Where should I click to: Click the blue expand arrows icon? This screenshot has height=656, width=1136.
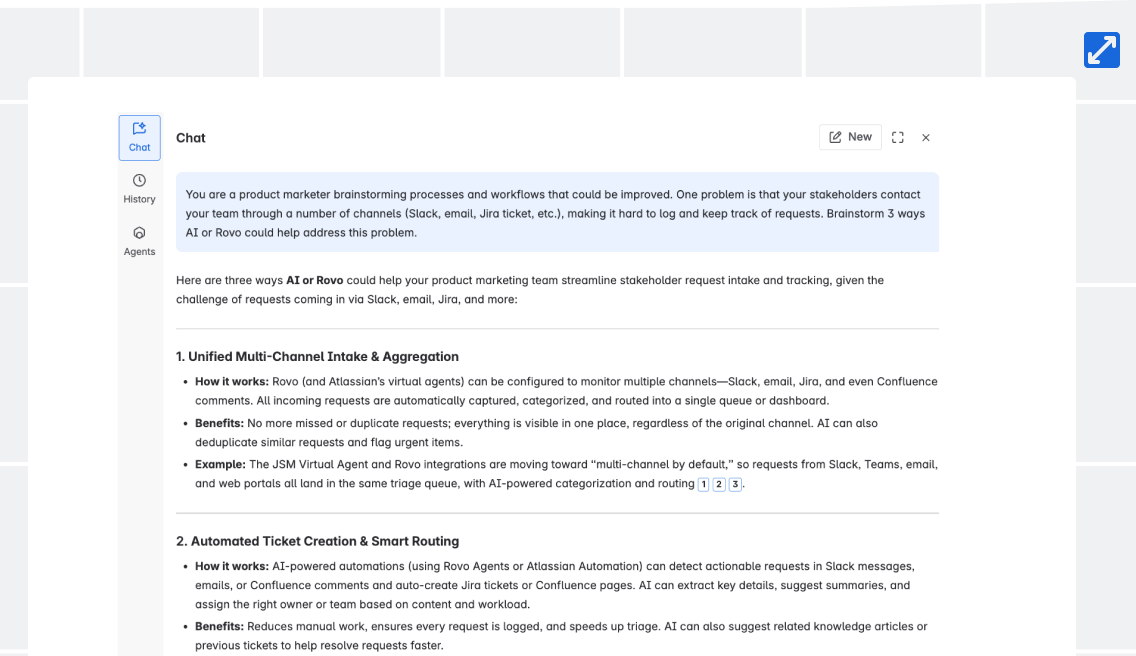1102,50
